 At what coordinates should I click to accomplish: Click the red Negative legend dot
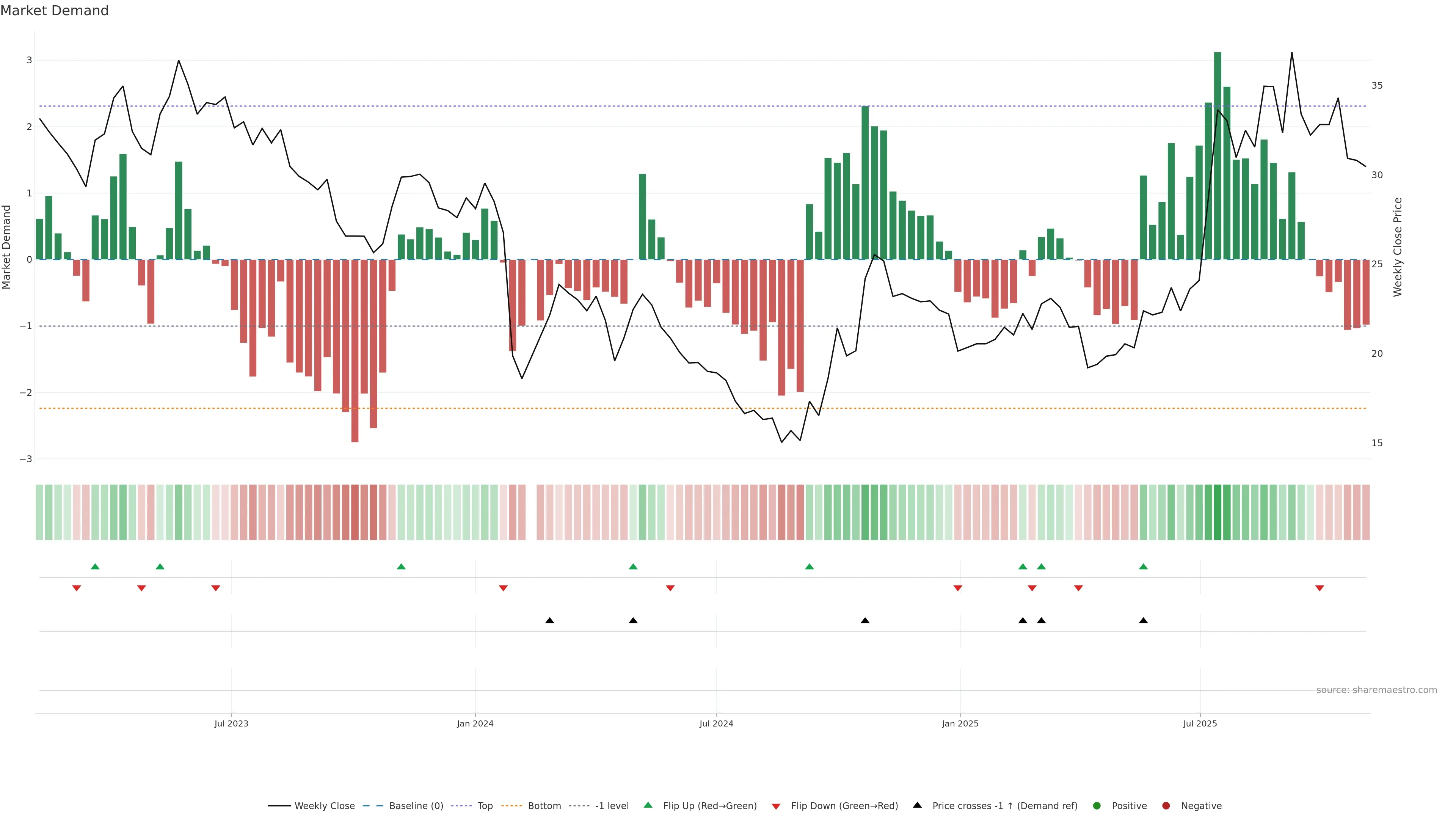(1166, 805)
